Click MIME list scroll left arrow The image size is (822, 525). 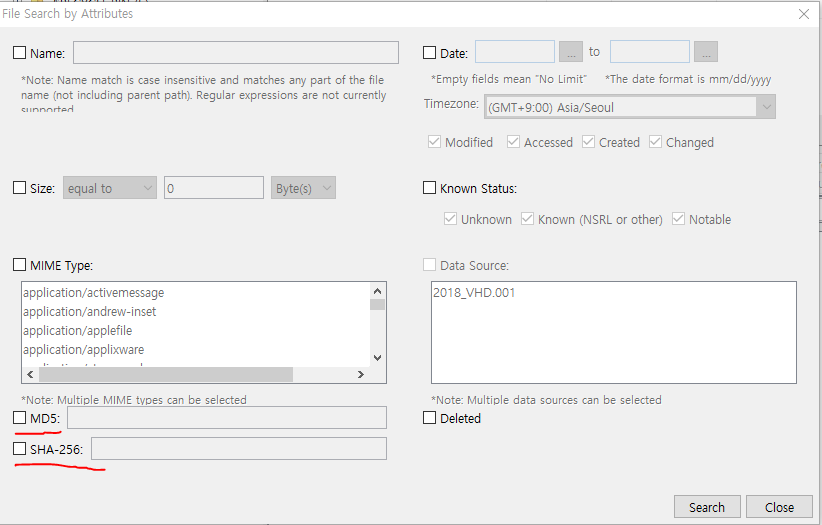[30, 374]
